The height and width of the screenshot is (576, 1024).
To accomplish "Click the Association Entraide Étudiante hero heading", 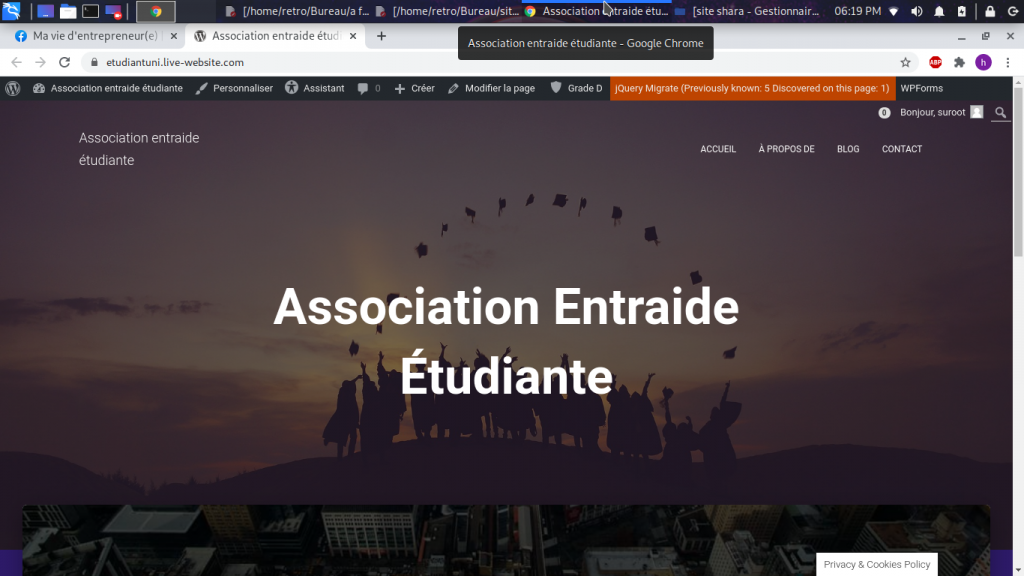I will pyautogui.click(x=506, y=341).
